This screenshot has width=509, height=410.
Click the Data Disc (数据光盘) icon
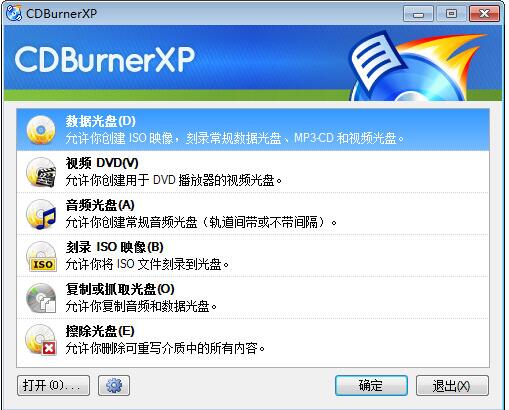[41, 130]
